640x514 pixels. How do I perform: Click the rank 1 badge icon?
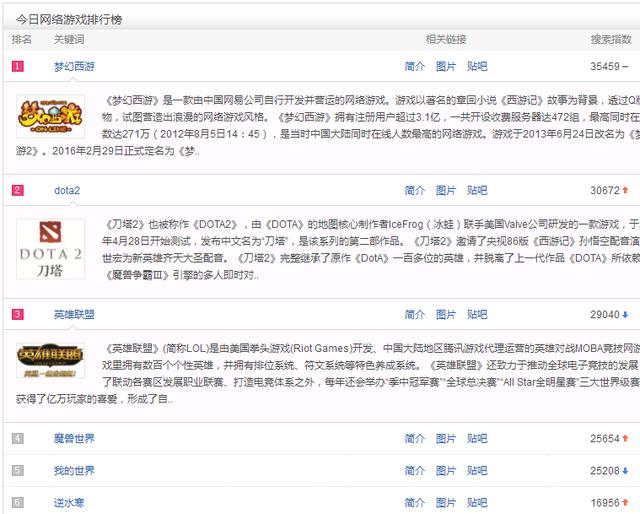click(x=18, y=66)
